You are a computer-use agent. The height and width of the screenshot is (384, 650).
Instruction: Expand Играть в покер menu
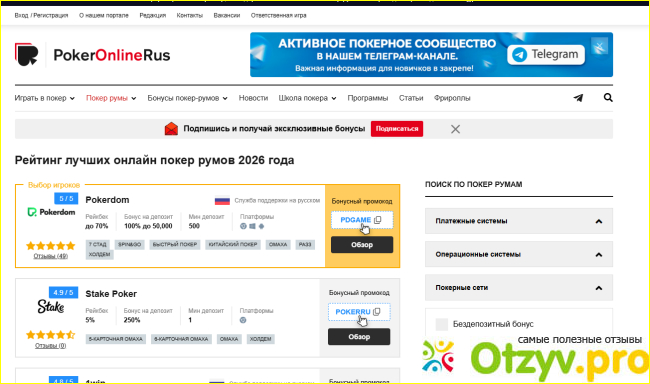(44, 98)
